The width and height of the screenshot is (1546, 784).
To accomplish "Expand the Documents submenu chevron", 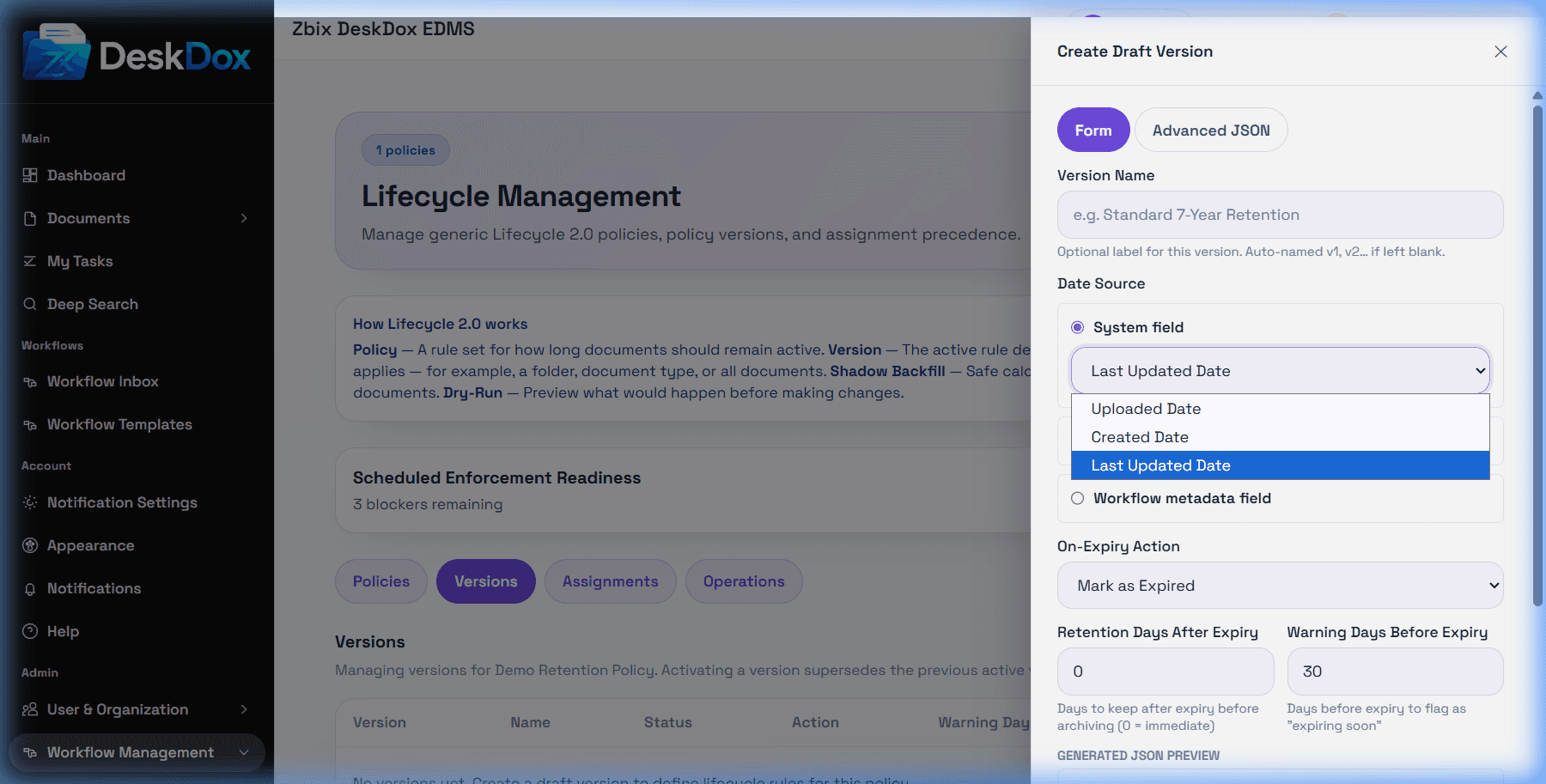I will (244, 218).
